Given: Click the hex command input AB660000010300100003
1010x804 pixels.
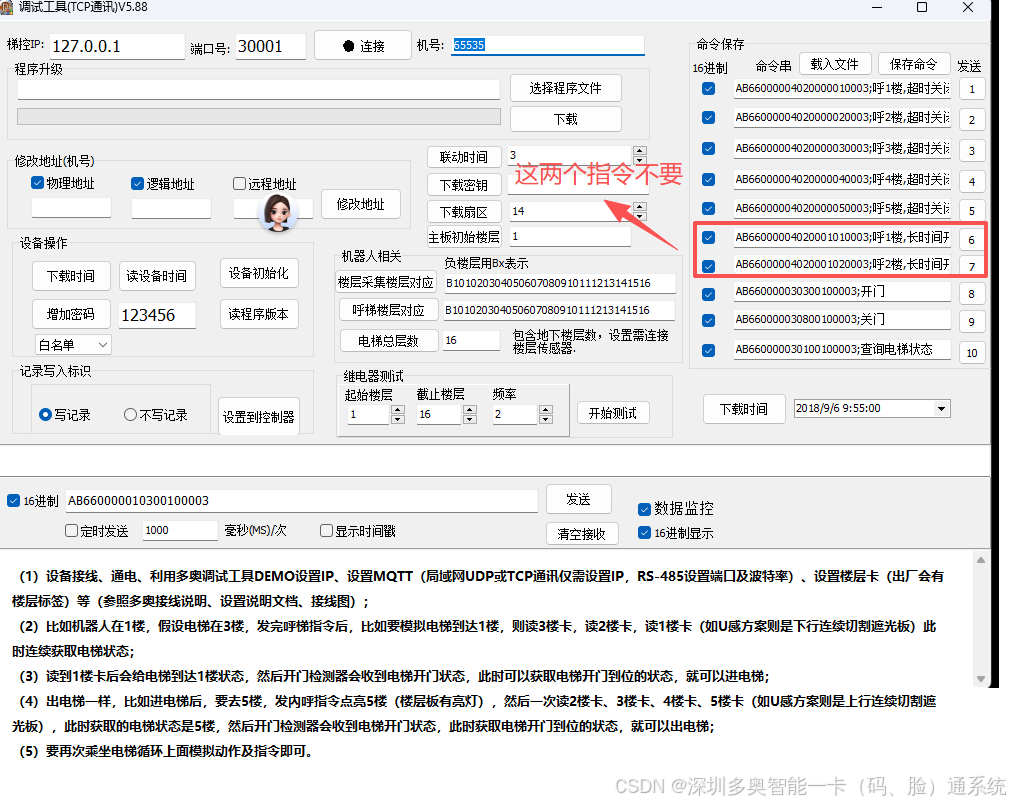Looking at the screenshot, I should [x=301, y=501].
